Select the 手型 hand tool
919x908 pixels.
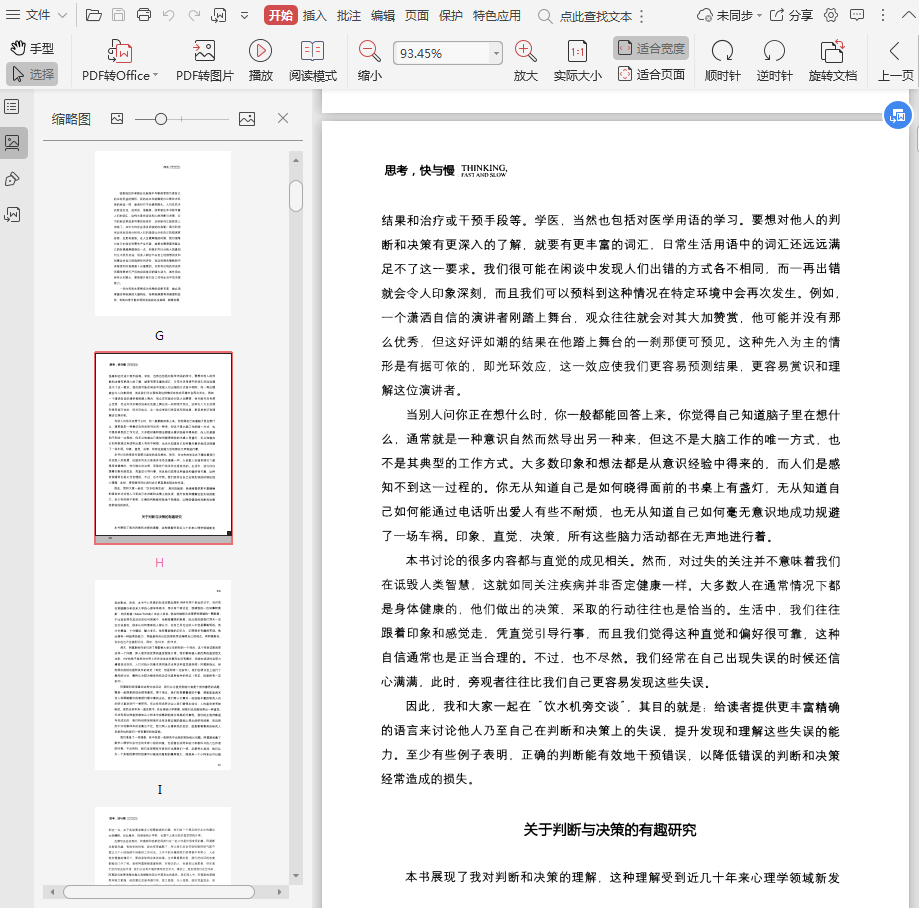33,49
